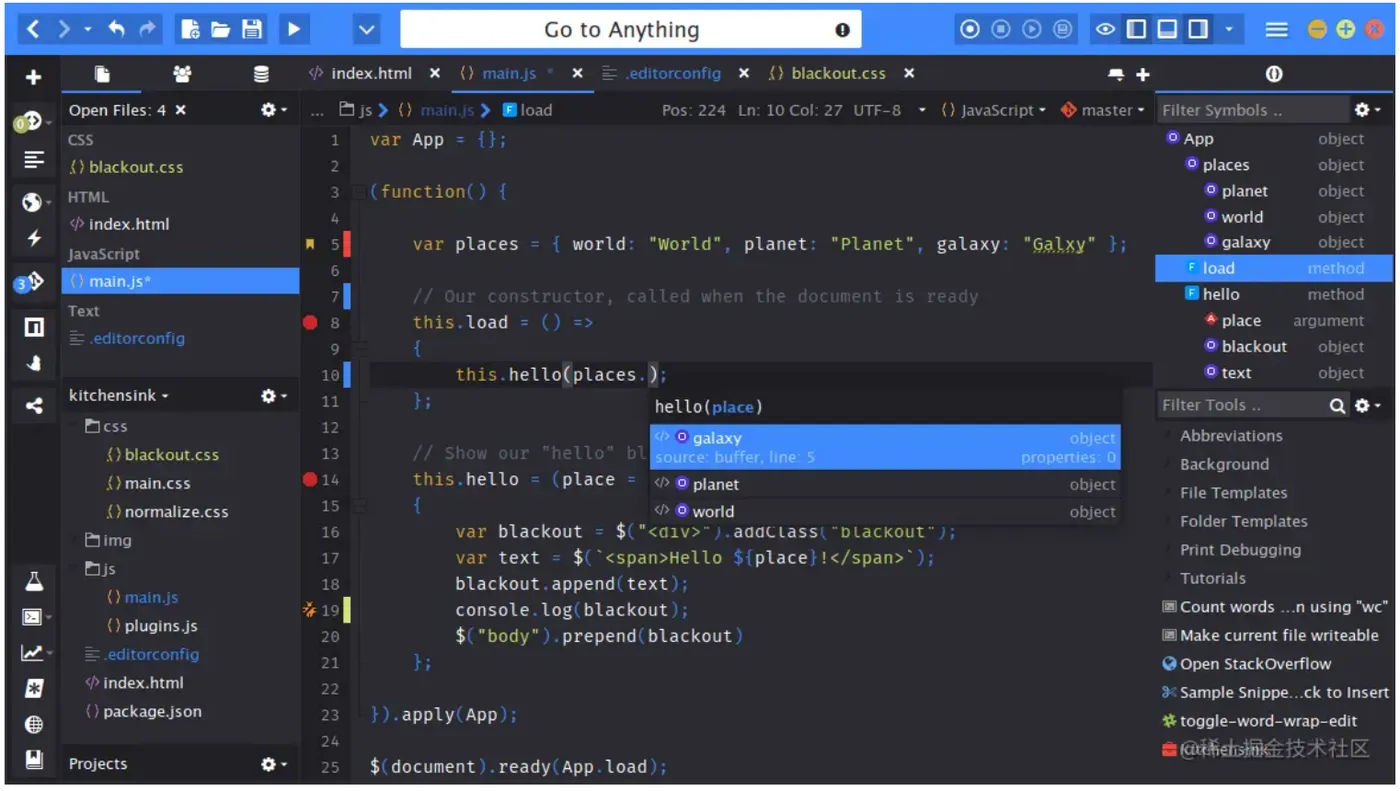This screenshot has height=791, width=1400.
Task: Run the play button in the toolbar
Action: [294, 29]
